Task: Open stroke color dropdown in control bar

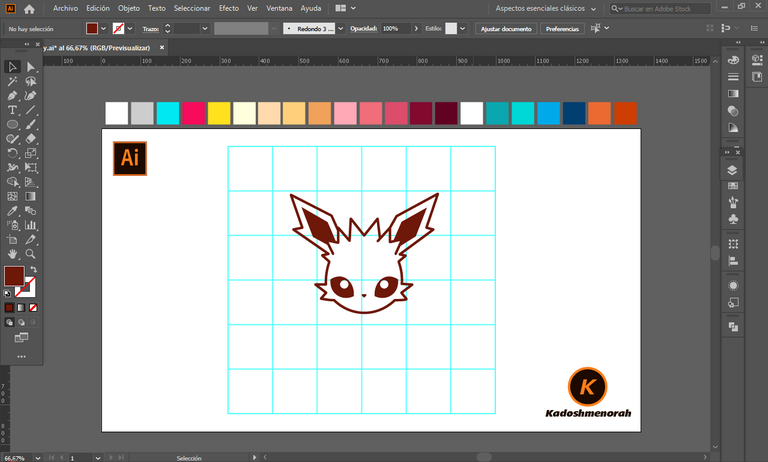Action: pyautogui.click(x=130, y=28)
